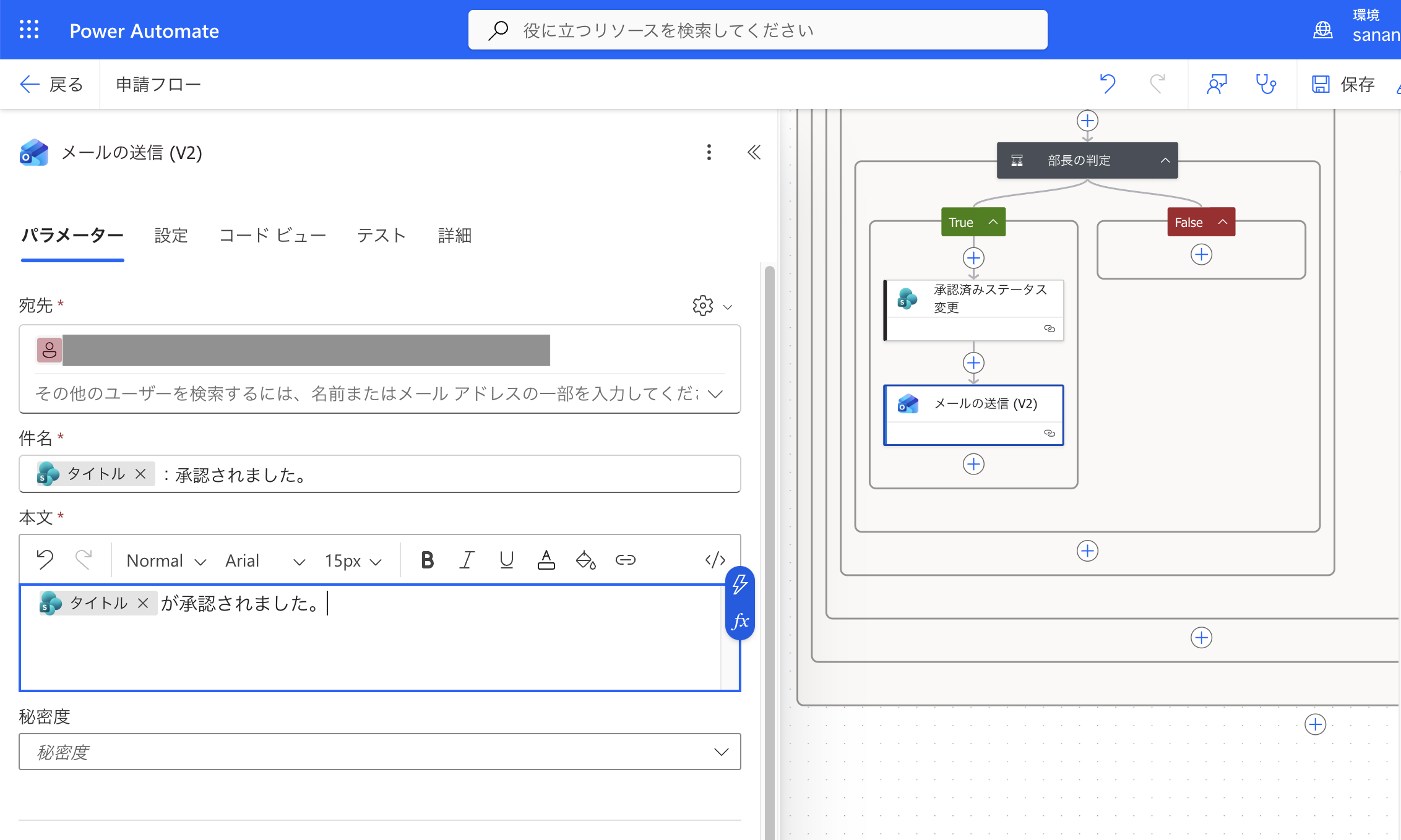1401x840 pixels.
Task: Expand the recipient user search dropdown
Action: tap(715, 394)
